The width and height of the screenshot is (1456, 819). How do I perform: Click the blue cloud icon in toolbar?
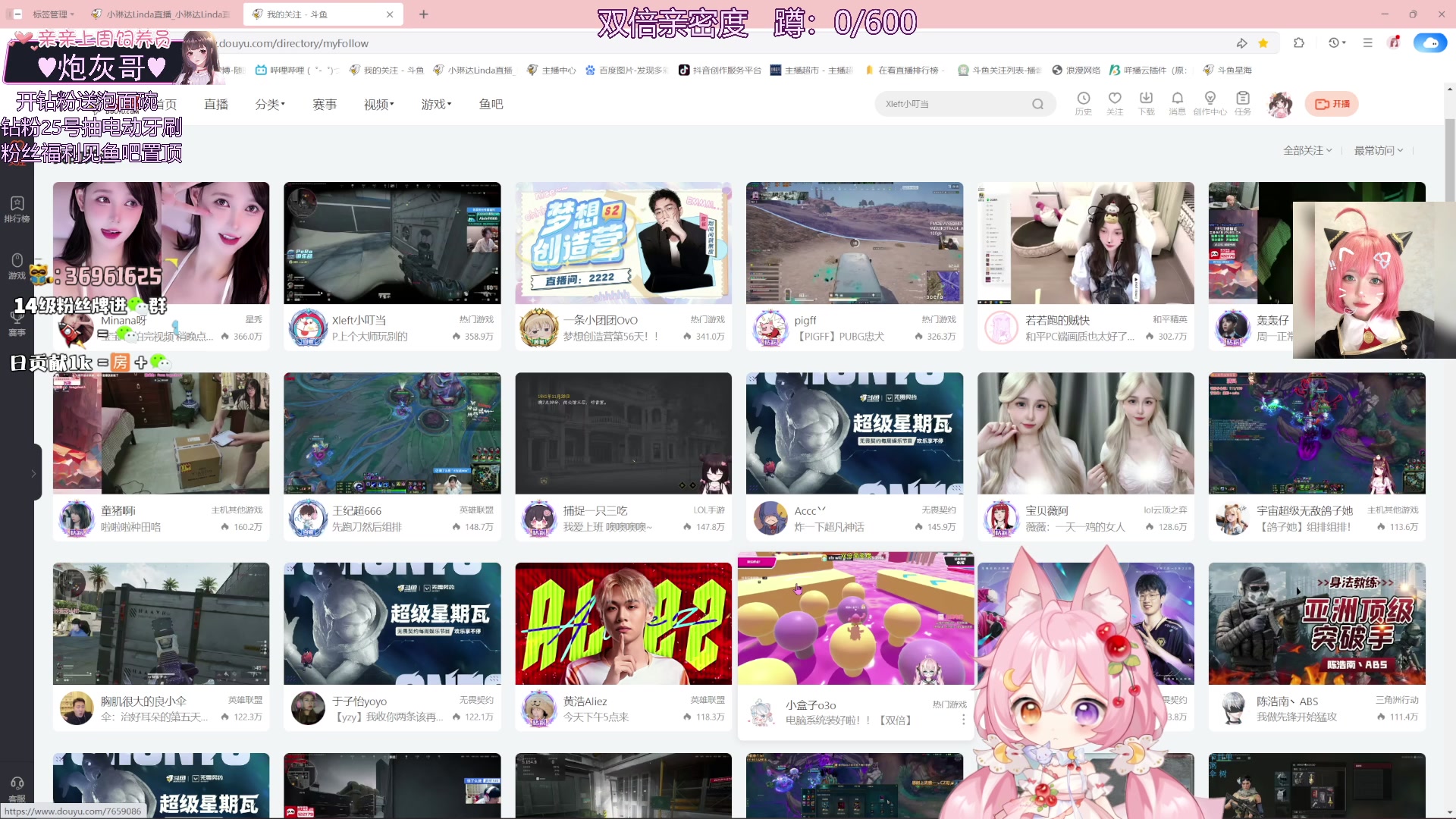click(x=1429, y=43)
